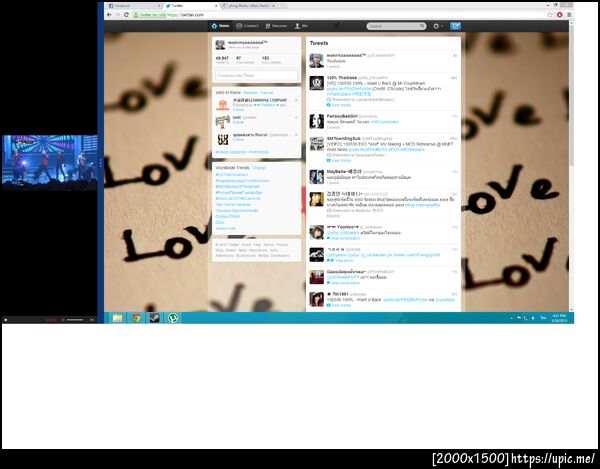Open the Developers footer link
The width and height of the screenshot is (600, 469).
(x=280, y=255)
